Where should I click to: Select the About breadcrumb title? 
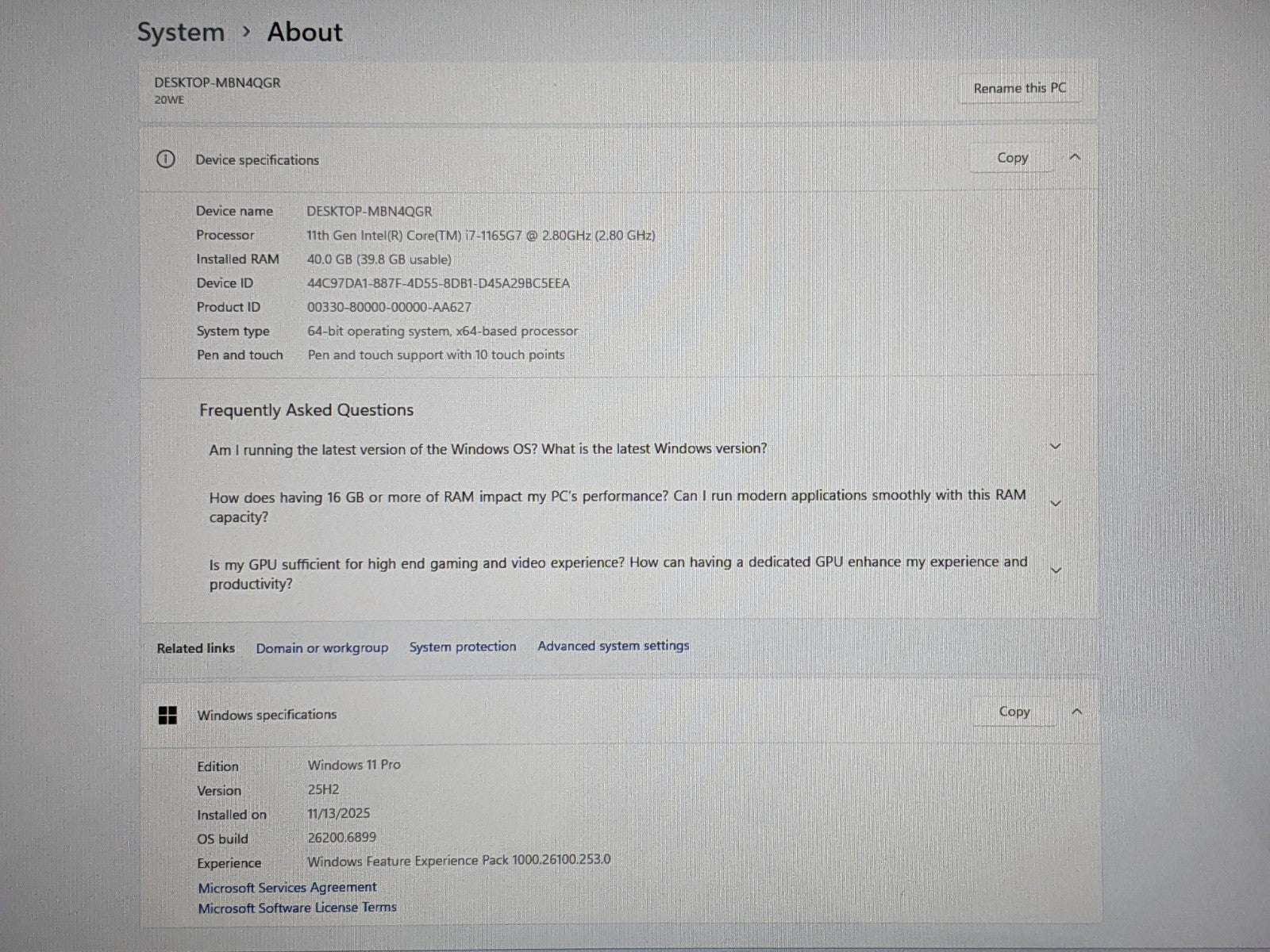coord(305,33)
